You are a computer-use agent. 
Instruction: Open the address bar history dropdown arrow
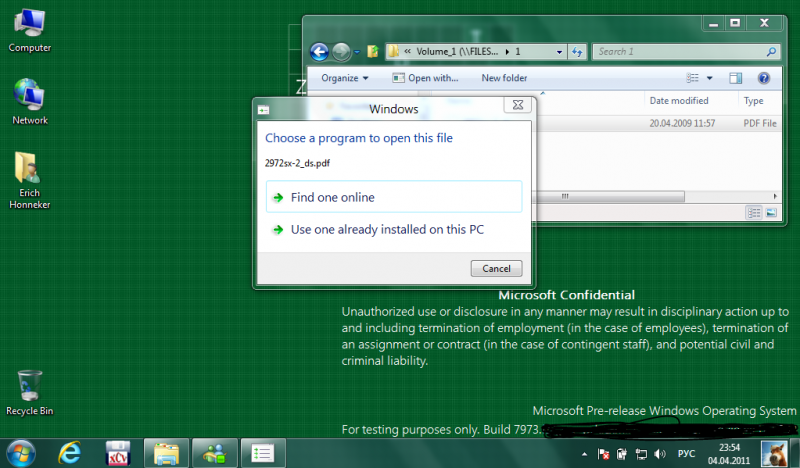coord(559,52)
